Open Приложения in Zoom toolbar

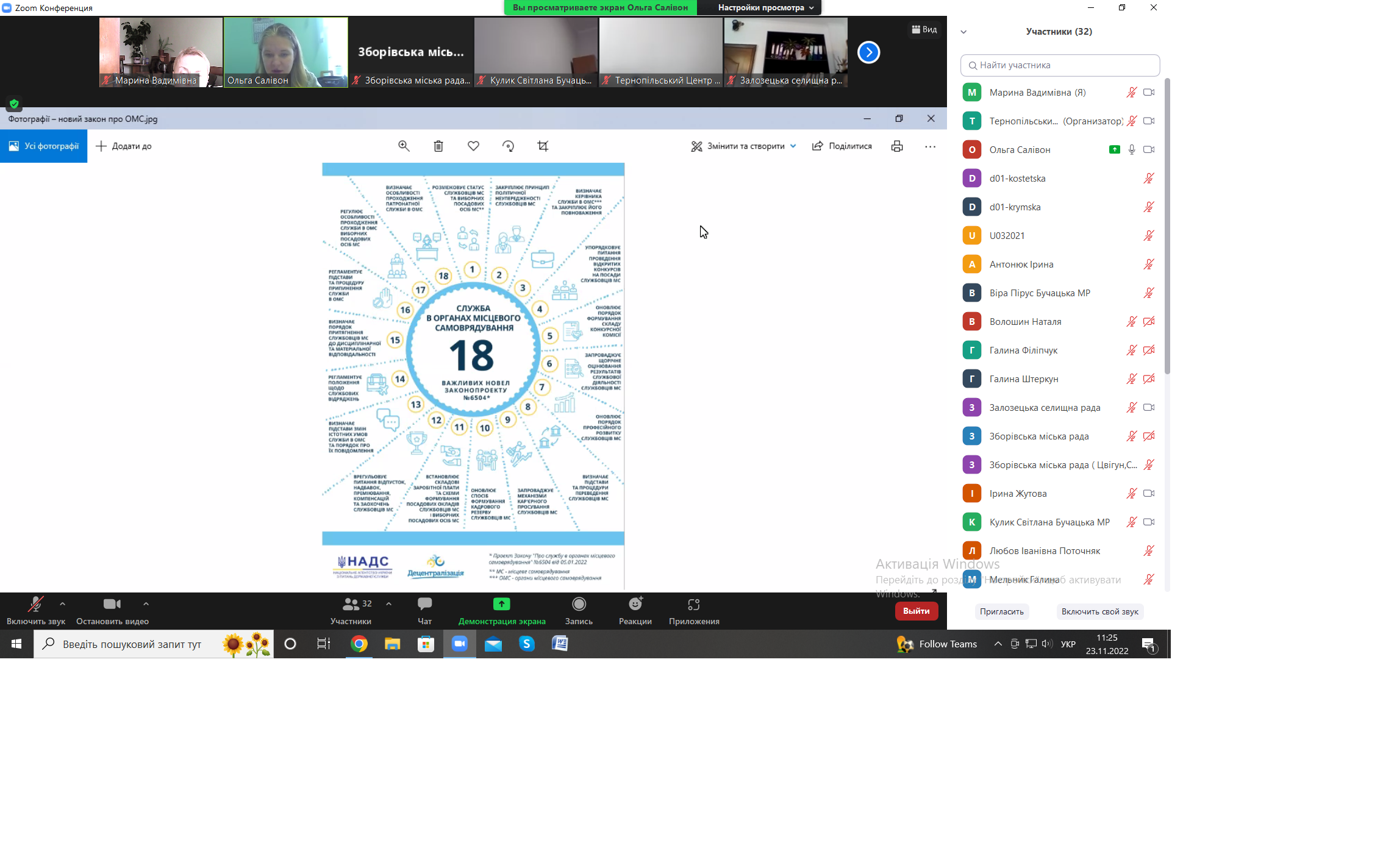694,610
